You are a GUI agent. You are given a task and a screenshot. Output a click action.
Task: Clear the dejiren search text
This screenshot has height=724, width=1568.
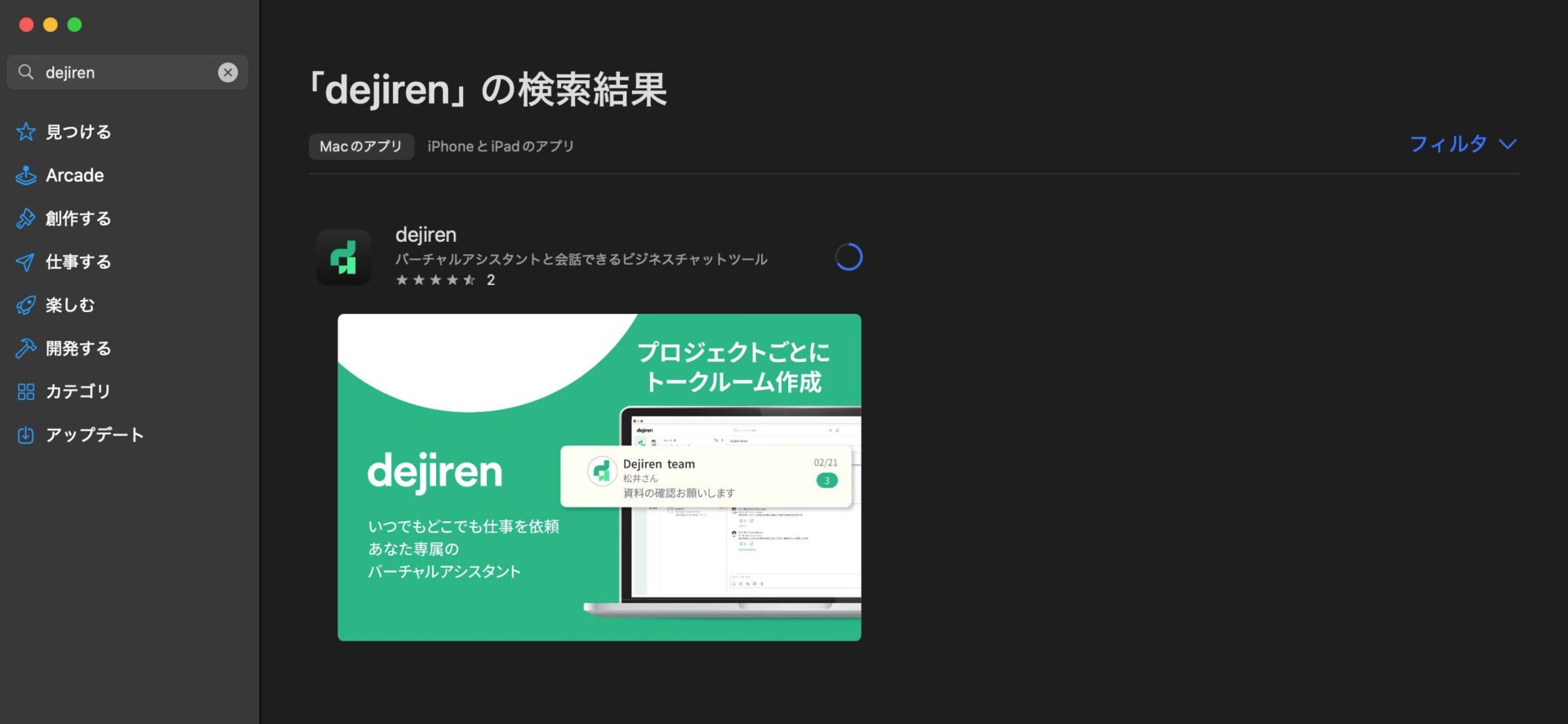[228, 72]
